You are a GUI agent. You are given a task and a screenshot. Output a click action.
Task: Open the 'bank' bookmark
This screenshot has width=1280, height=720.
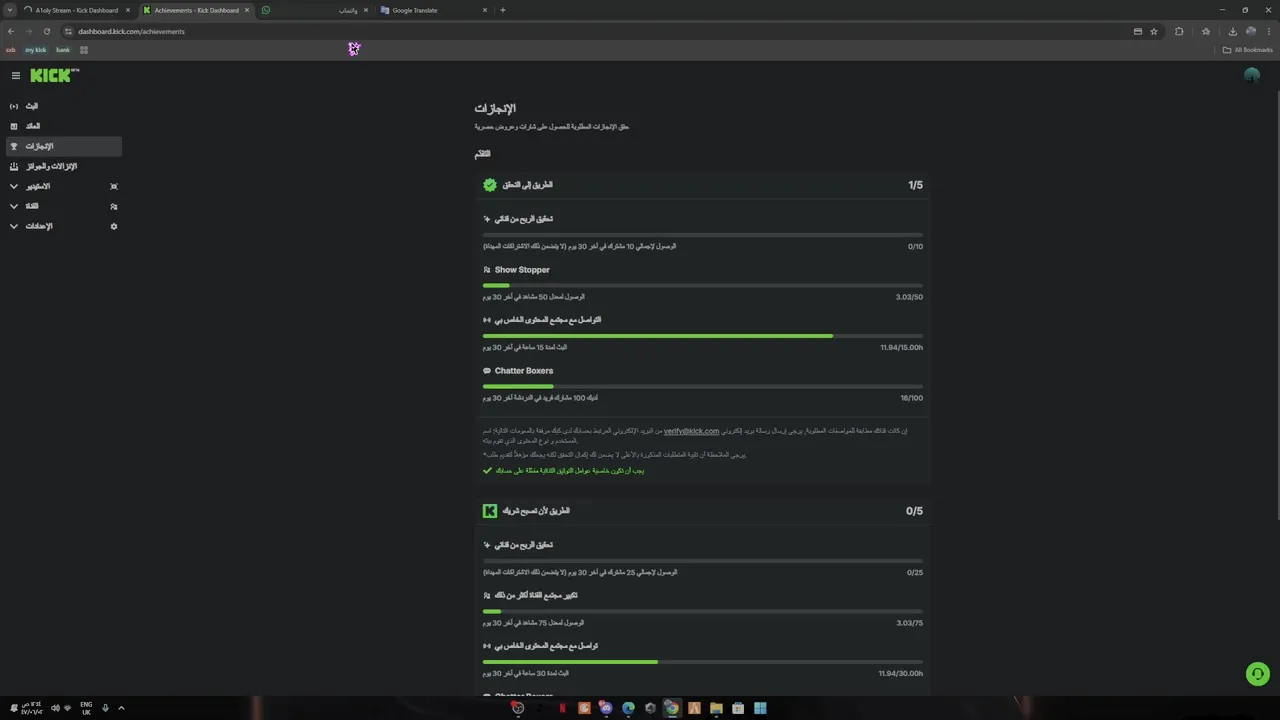(x=63, y=50)
